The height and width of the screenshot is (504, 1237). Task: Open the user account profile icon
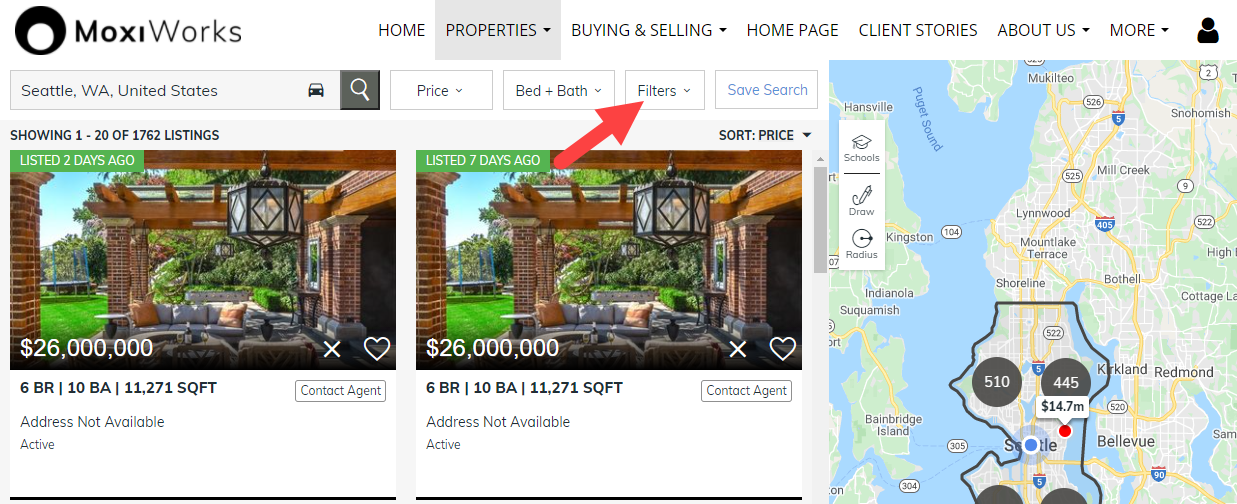pyautogui.click(x=1208, y=31)
